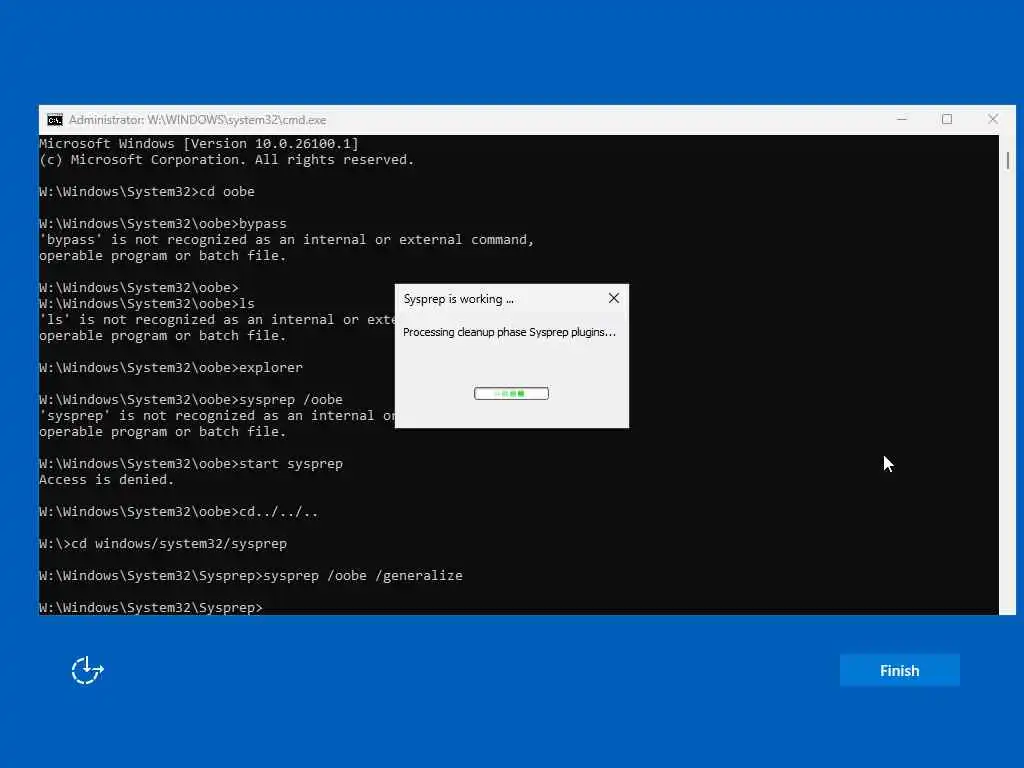Maximize the Administrator cmd.exe window
The image size is (1024, 768).
click(947, 120)
